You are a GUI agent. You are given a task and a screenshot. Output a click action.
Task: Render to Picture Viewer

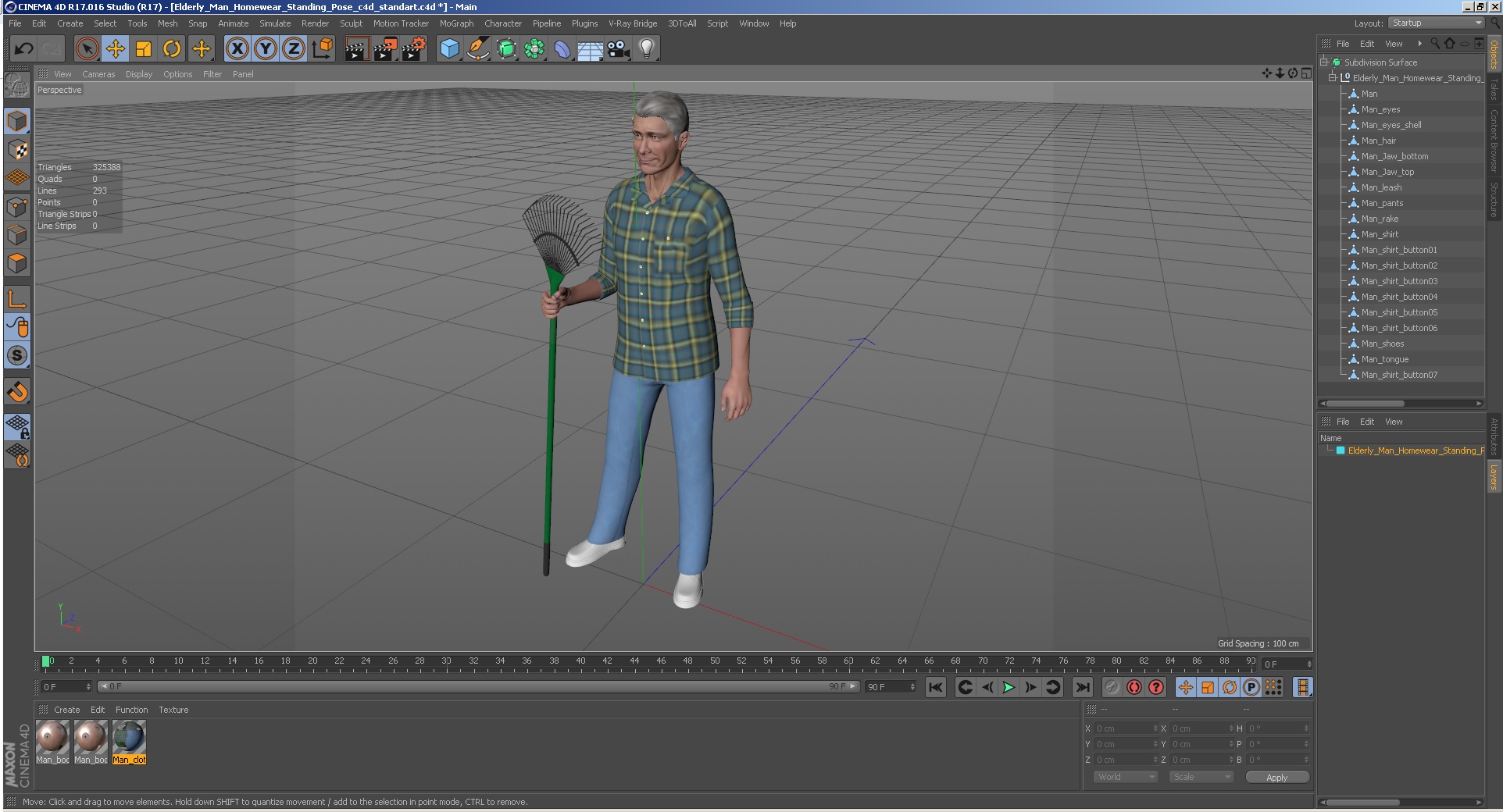385,49
